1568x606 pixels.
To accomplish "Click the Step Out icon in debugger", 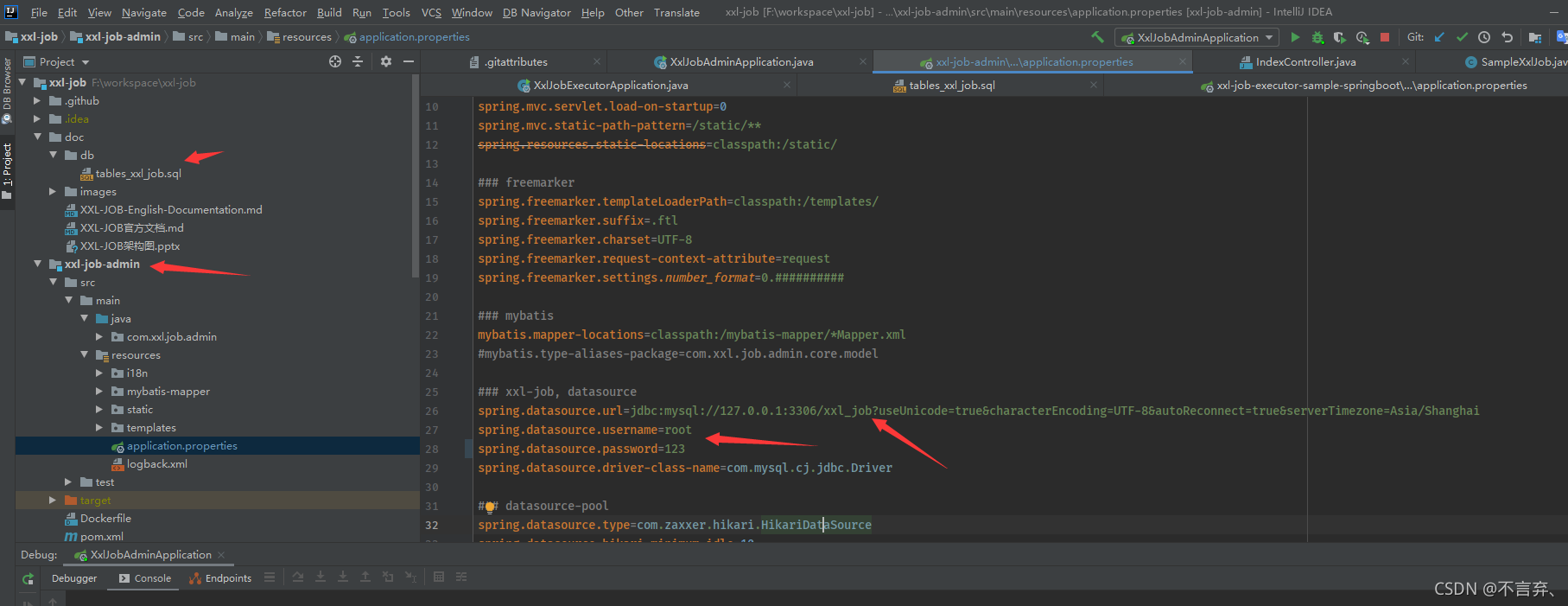I will pyautogui.click(x=365, y=577).
